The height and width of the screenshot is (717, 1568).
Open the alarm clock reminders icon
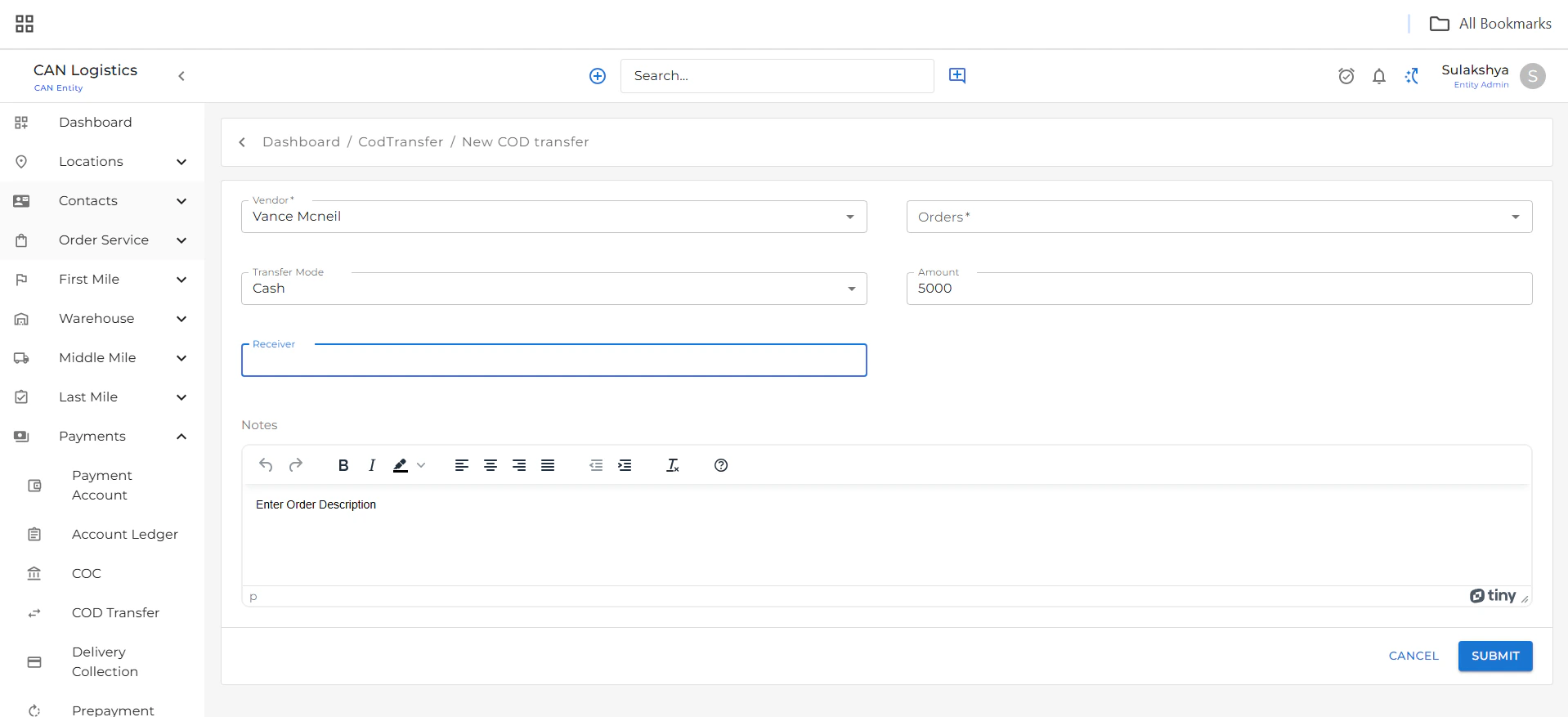1346,76
